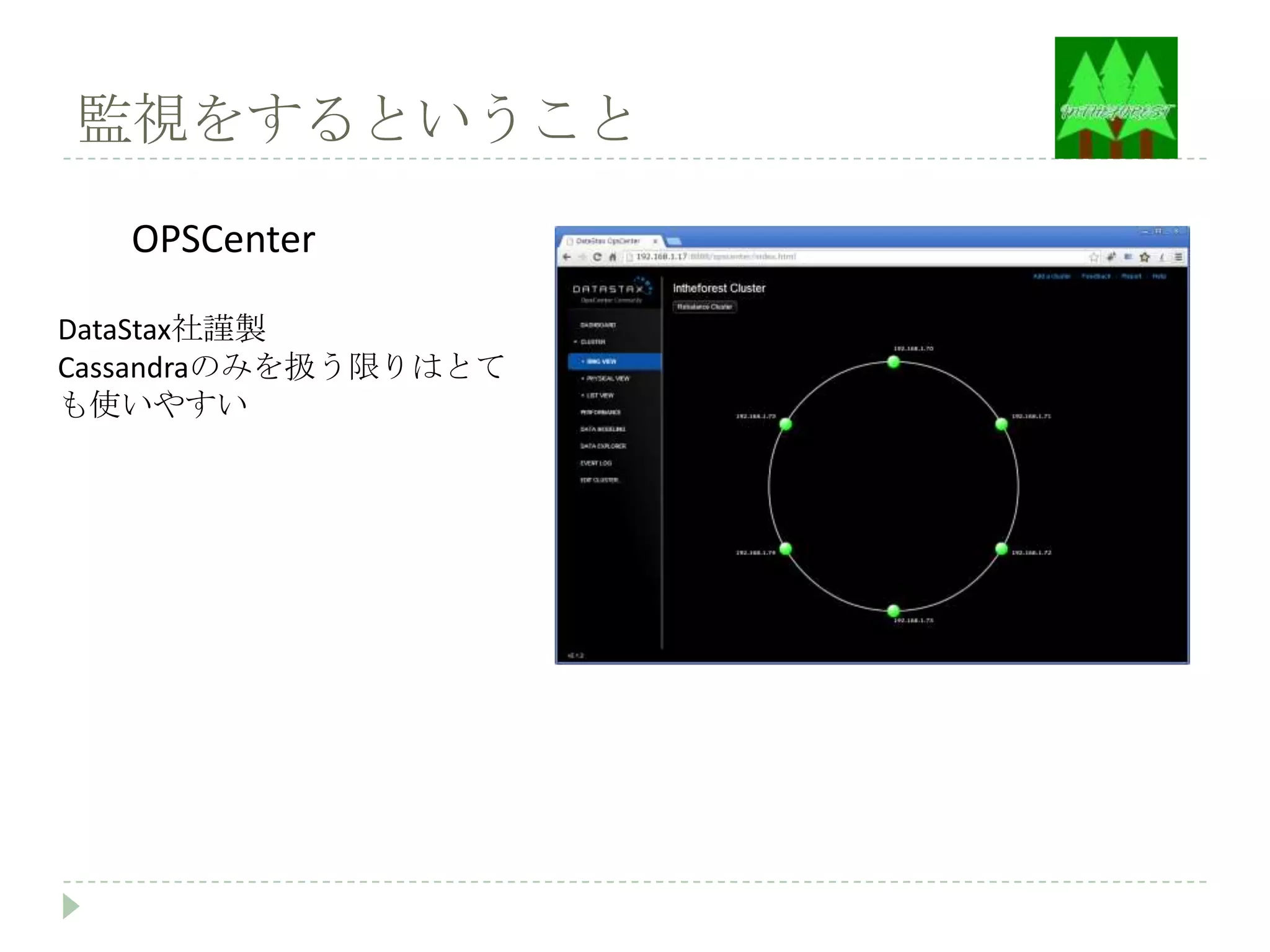Select the green node 192.168.1.74

pyautogui.click(x=786, y=549)
